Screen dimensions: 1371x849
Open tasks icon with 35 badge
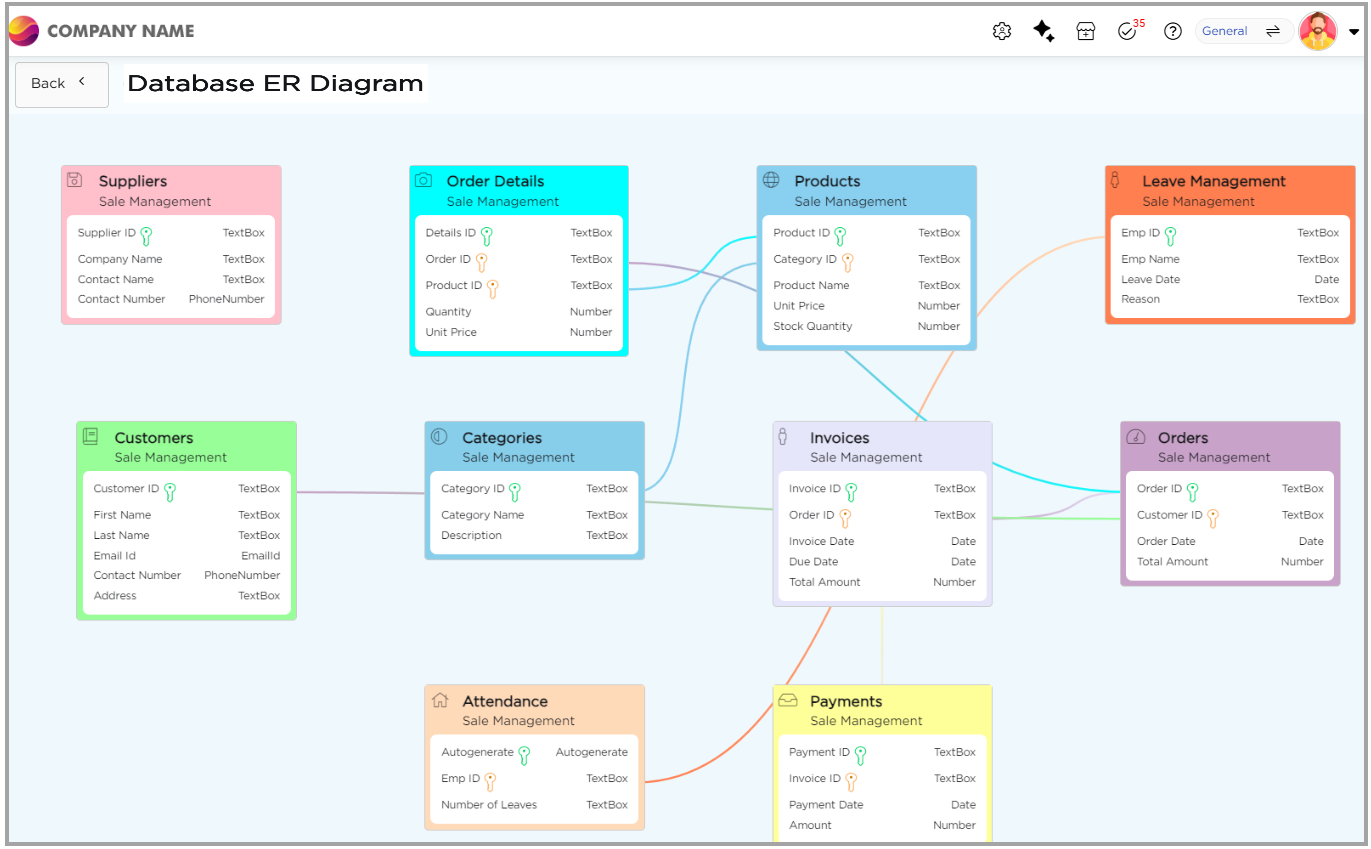pyautogui.click(x=1128, y=31)
